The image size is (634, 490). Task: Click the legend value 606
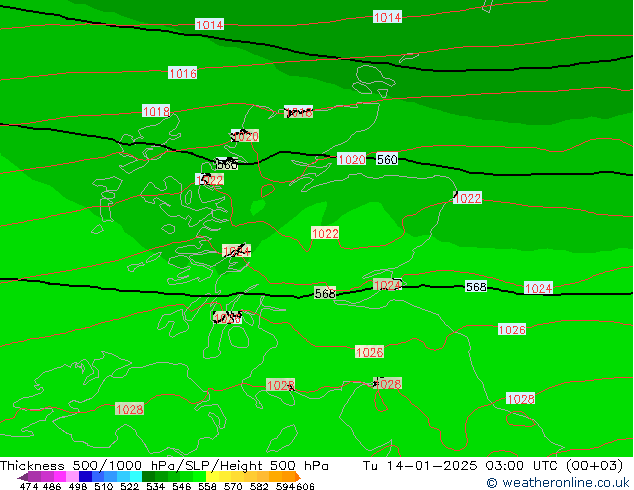305,486
